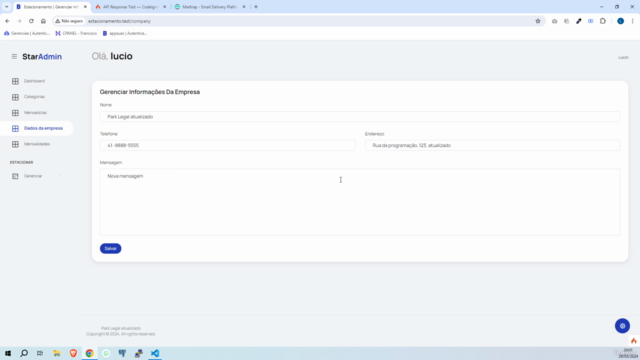Click into the Mensagem textarea
The height and width of the screenshot is (360, 640).
(x=360, y=202)
